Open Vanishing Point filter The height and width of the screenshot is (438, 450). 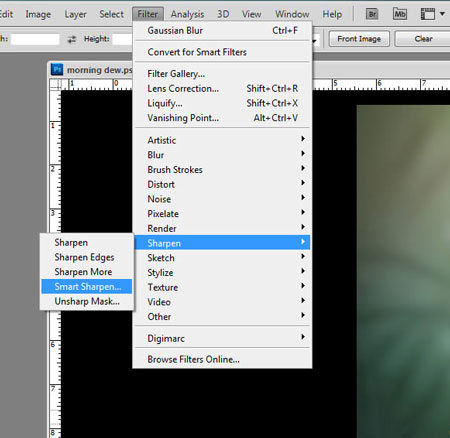click(x=222, y=118)
